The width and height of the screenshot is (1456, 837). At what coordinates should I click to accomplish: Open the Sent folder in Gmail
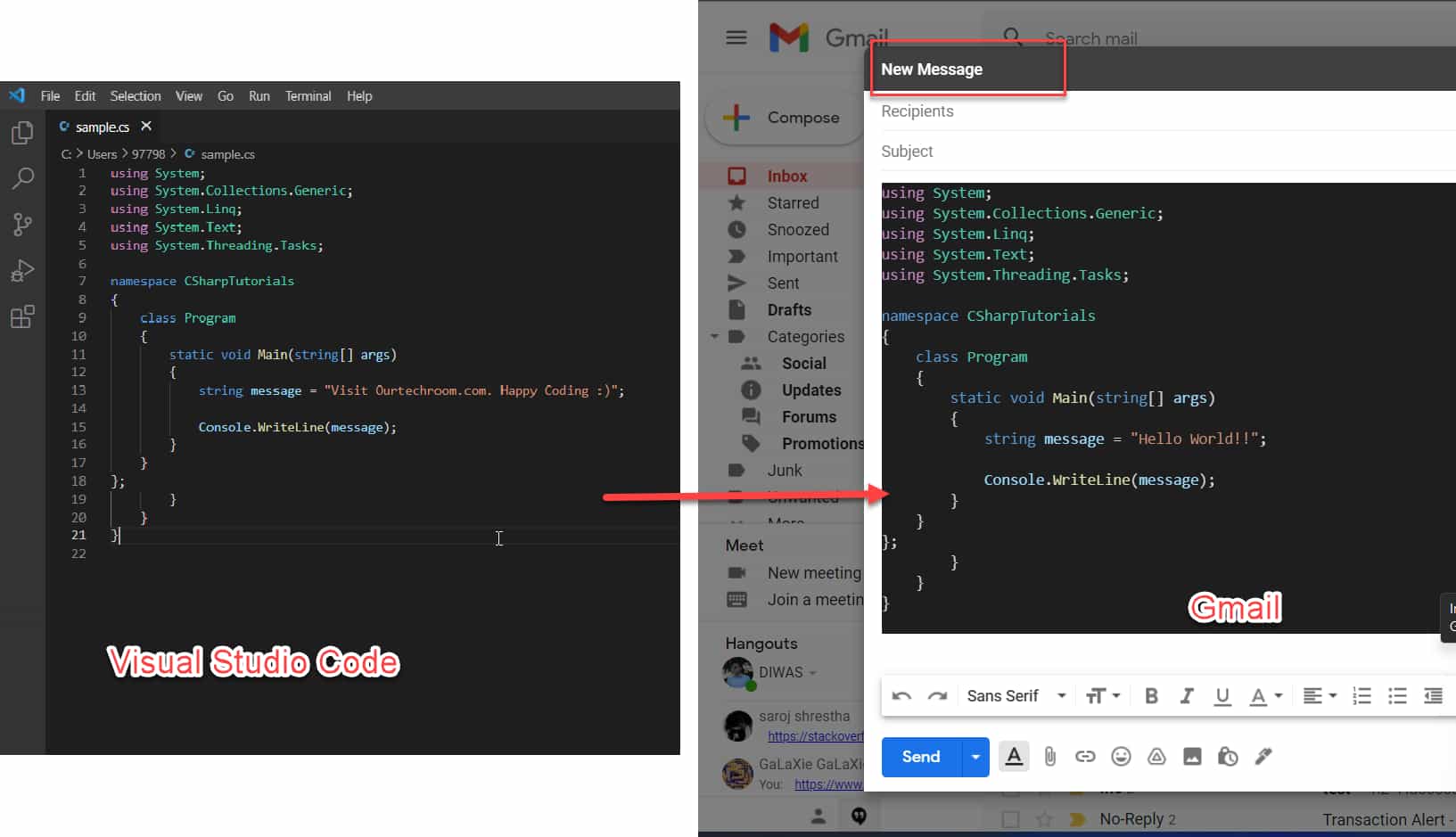[783, 283]
